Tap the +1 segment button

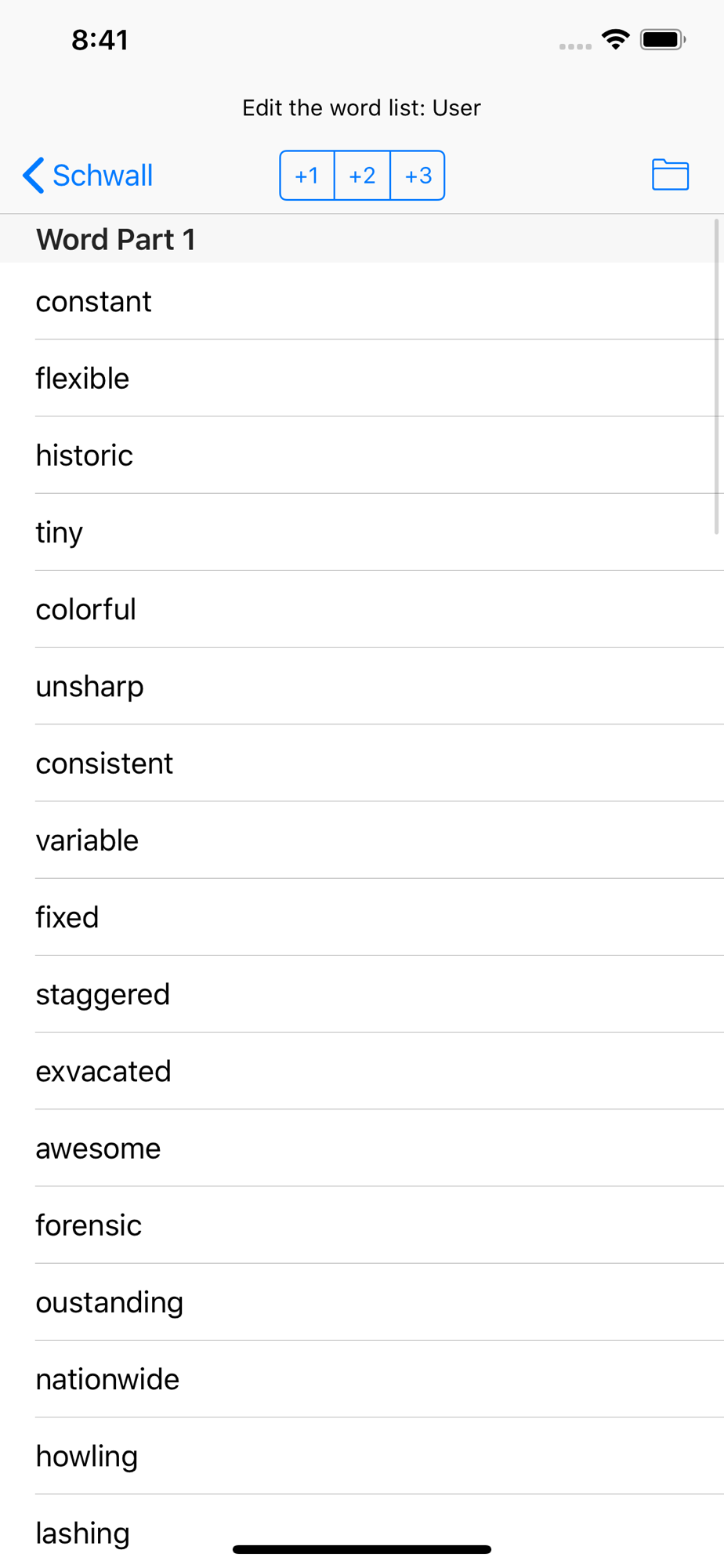[x=307, y=176]
